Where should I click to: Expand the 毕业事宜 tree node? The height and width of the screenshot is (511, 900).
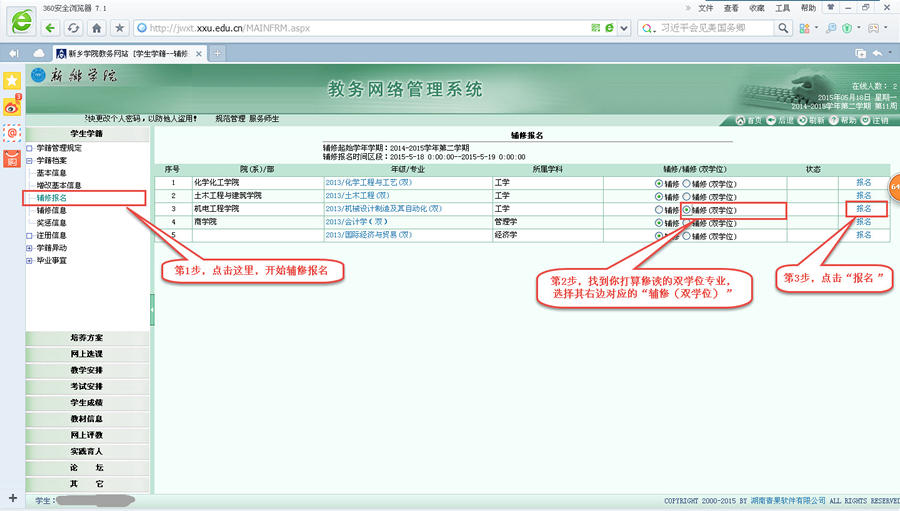[29, 261]
